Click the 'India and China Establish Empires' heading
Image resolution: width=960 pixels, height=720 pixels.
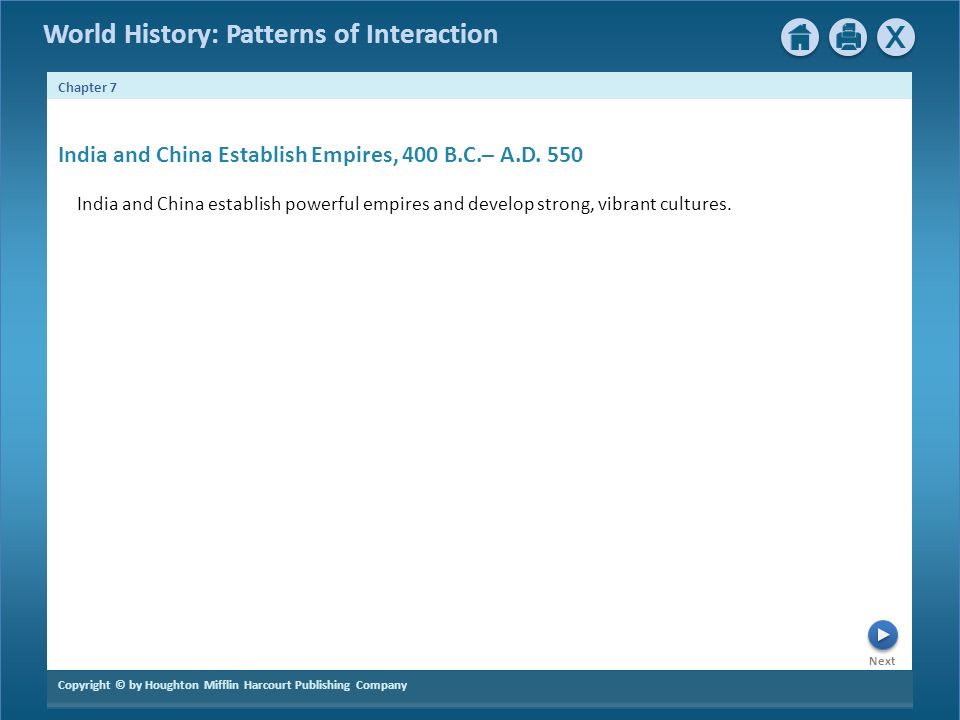320,154
